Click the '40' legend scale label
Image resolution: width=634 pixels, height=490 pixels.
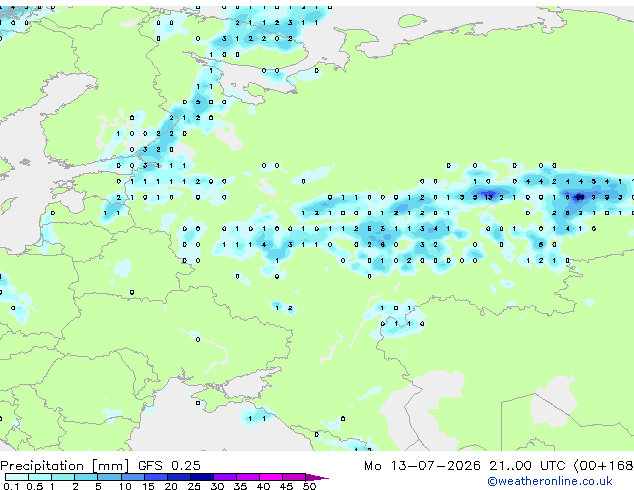263,486
